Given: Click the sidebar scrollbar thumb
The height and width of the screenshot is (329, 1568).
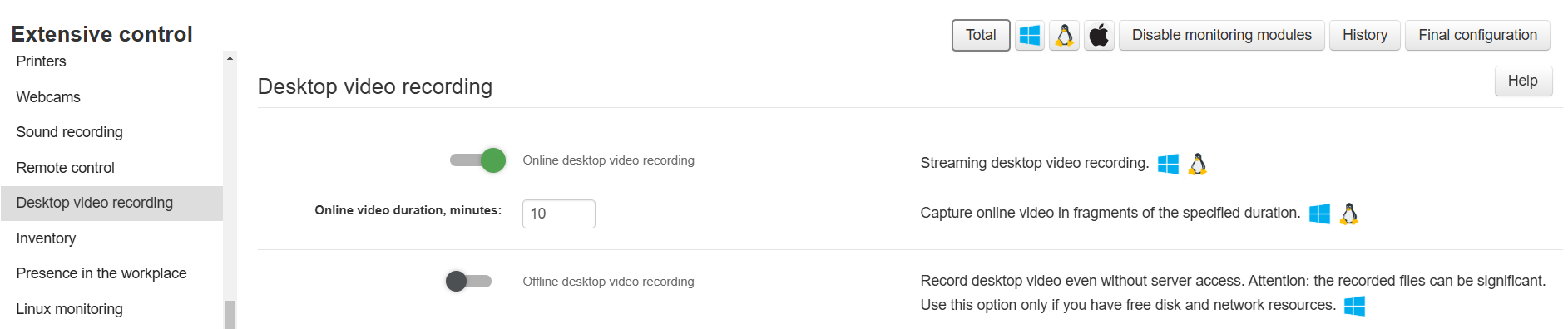Looking at the screenshot, I should 230,315.
